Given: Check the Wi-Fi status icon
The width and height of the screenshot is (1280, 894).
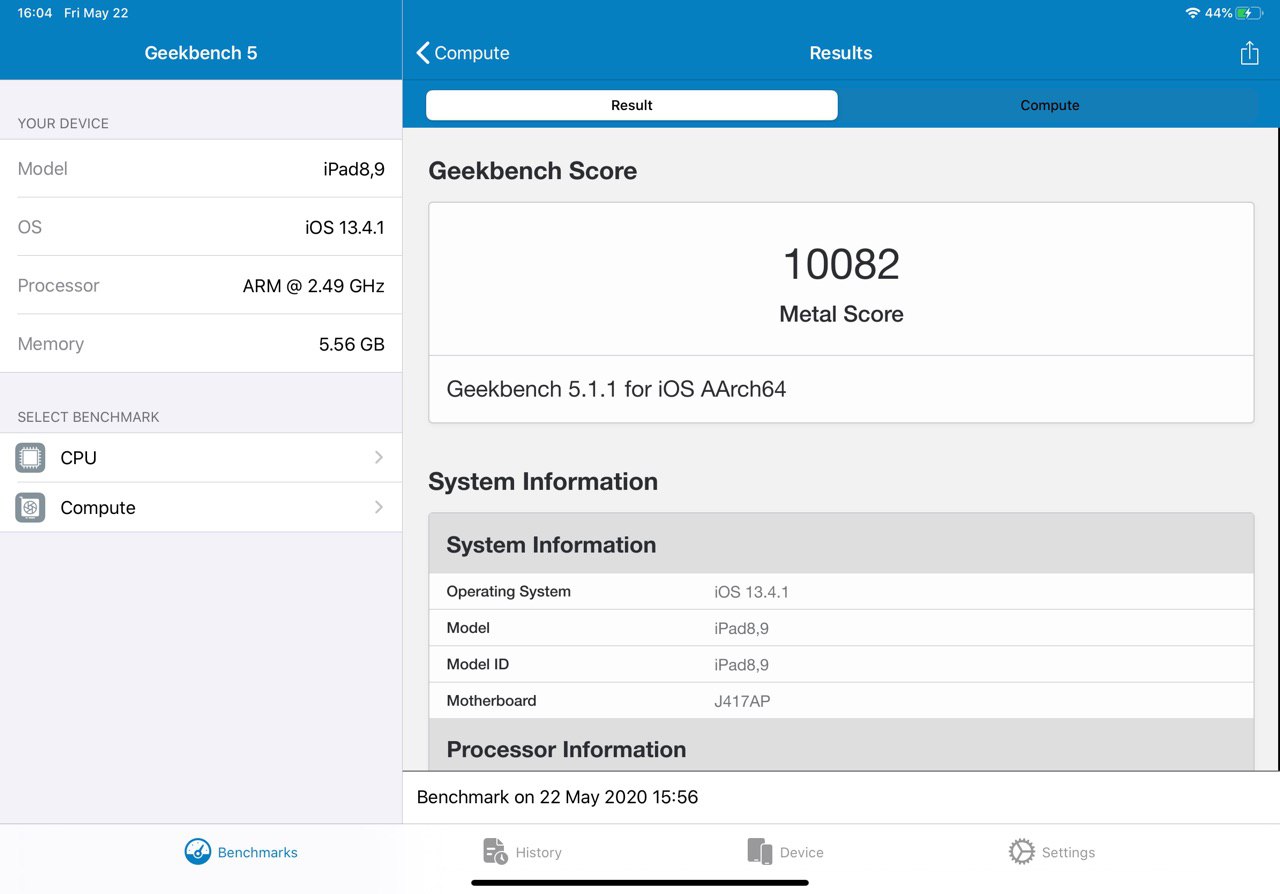Looking at the screenshot, I should pos(1192,13).
